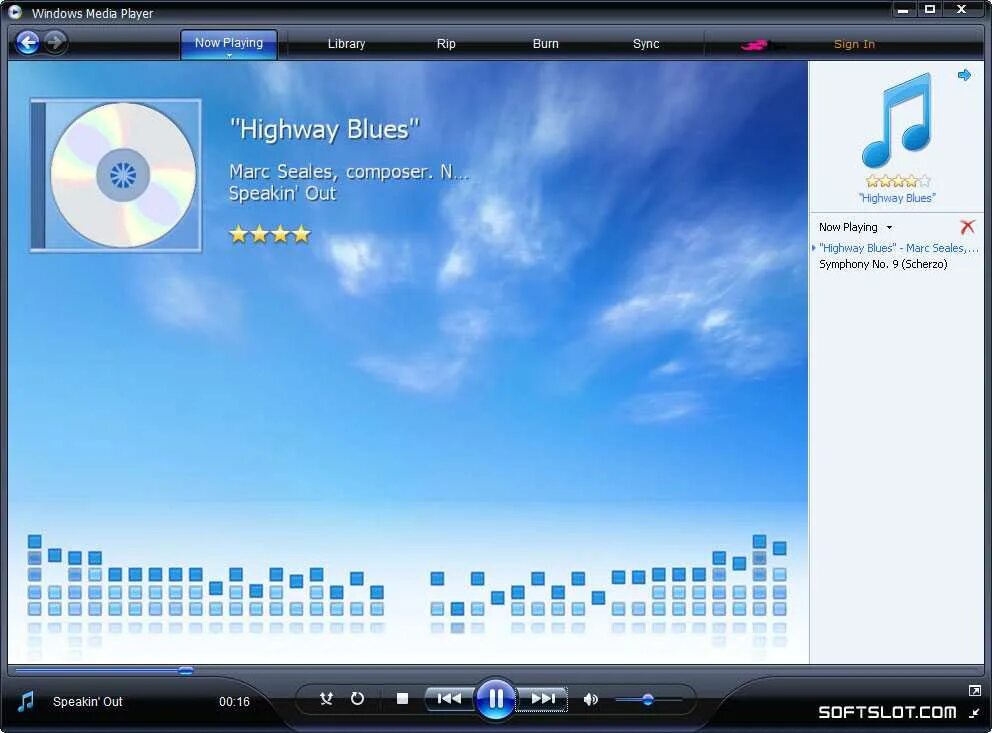Select Symphony No. 9 (Scherzo) track
Viewport: 992px width, 733px height.
883,264
